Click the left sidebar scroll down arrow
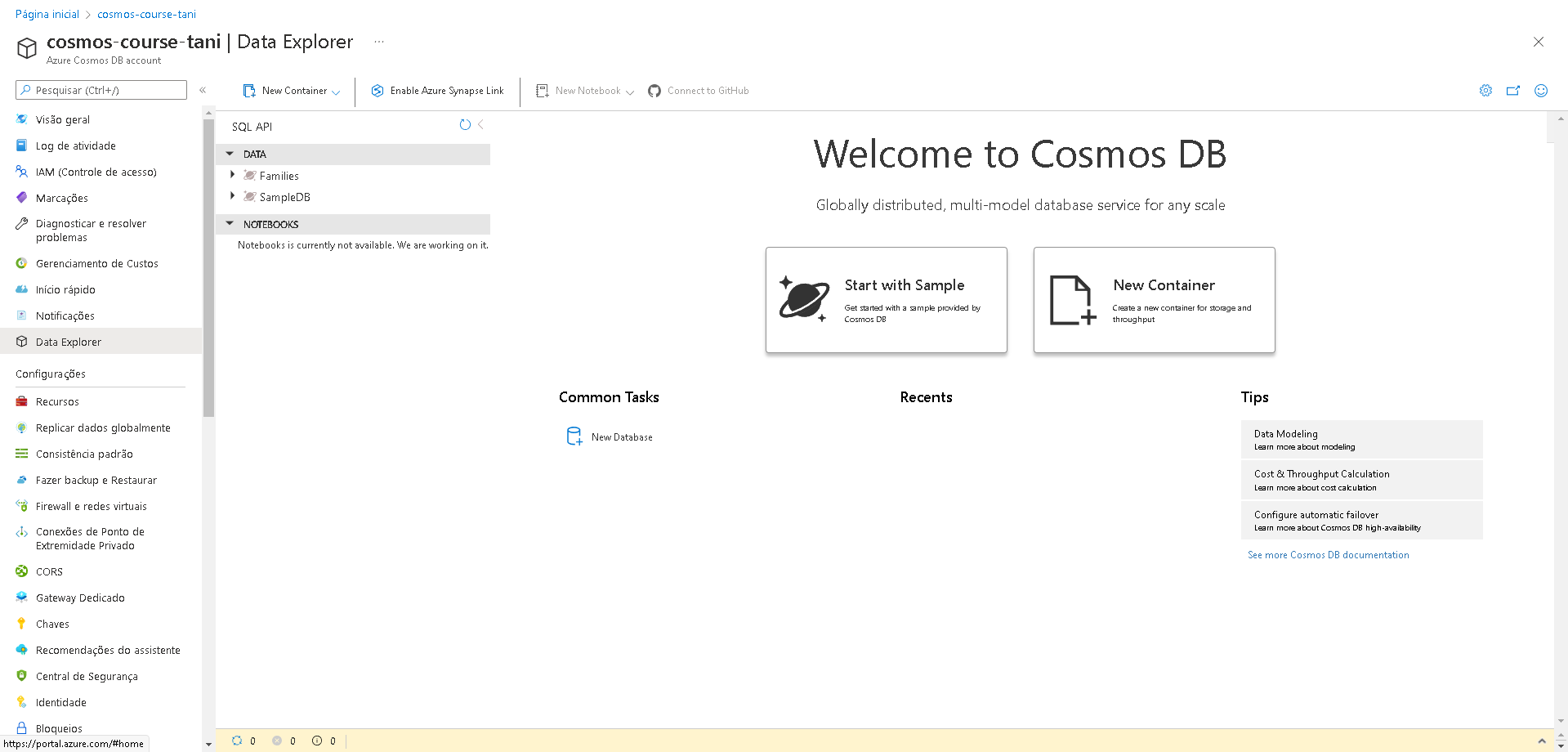The width and height of the screenshot is (1568, 752). click(x=209, y=744)
